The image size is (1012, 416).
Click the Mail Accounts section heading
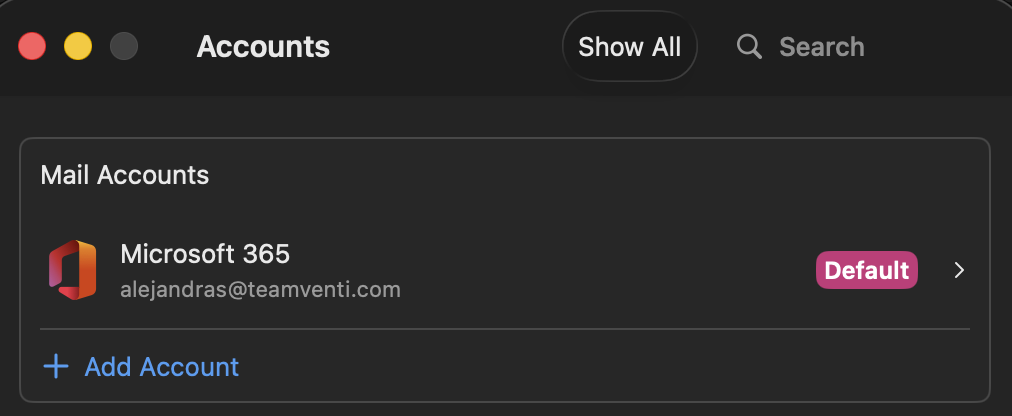125,175
